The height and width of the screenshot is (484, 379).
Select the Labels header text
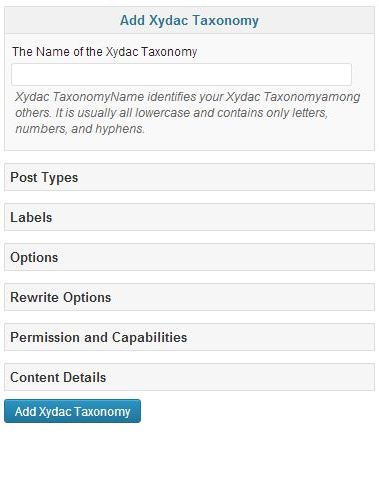(31, 217)
